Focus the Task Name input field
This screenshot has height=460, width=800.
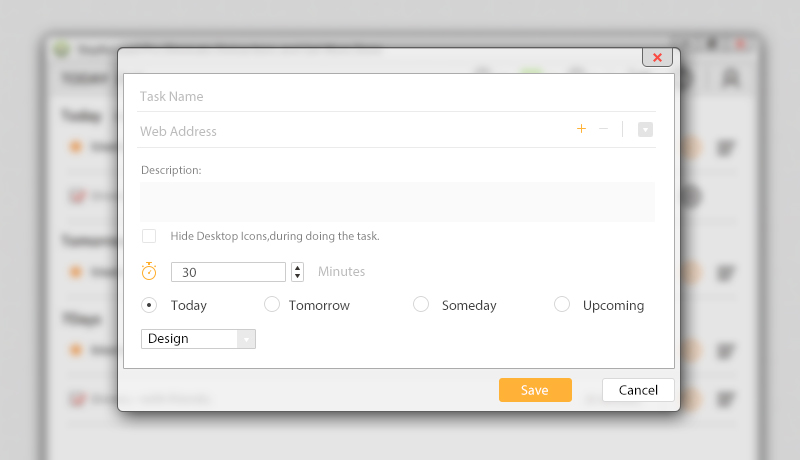click(x=396, y=97)
